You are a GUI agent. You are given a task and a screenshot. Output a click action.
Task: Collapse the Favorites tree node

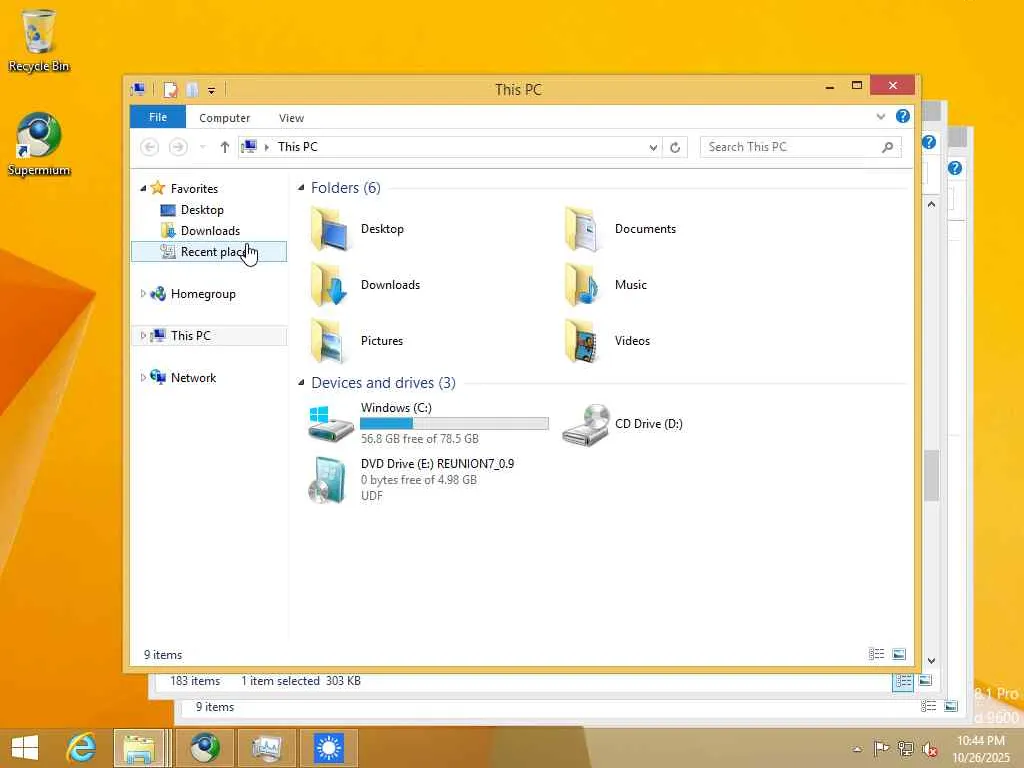[143, 188]
